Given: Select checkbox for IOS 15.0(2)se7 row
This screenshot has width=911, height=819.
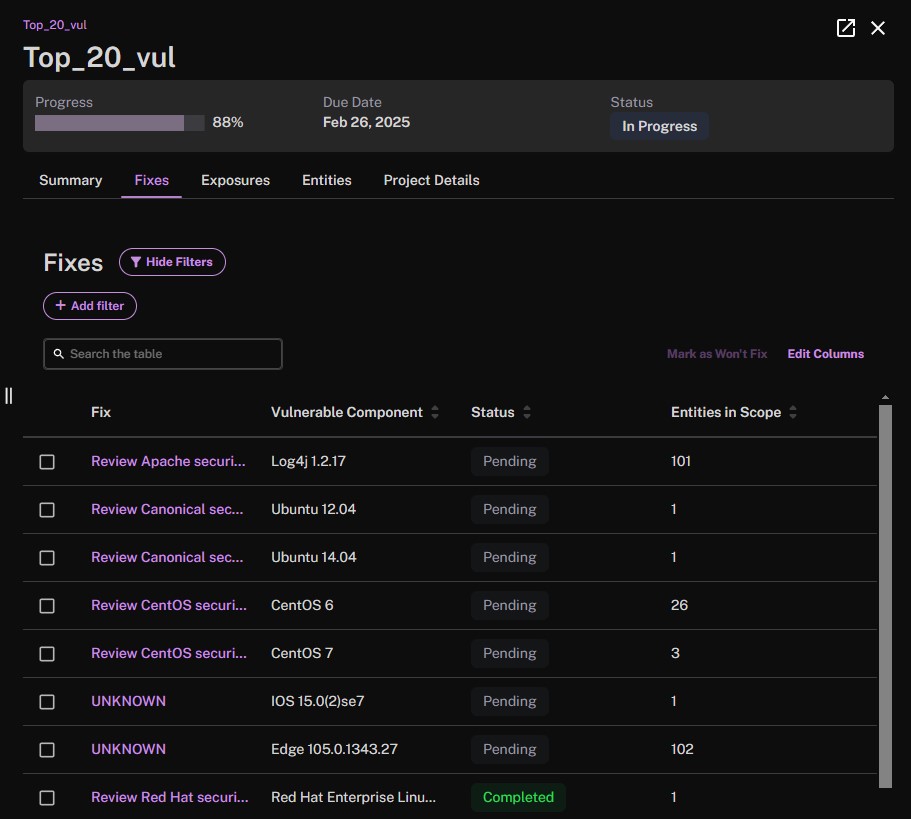Looking at the screenshot, I should coord(47,702).
